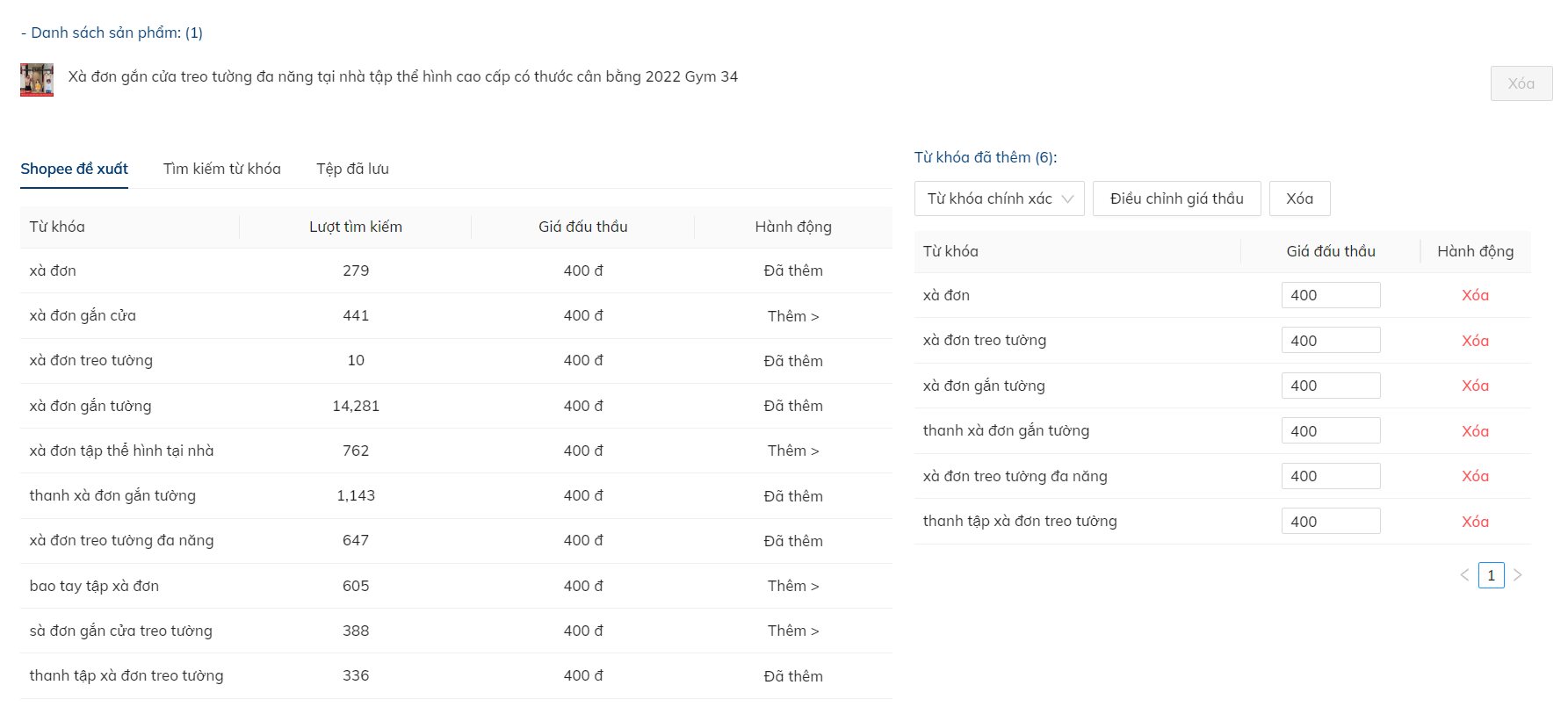Click the product's Xóa button

click(1521, 83)
